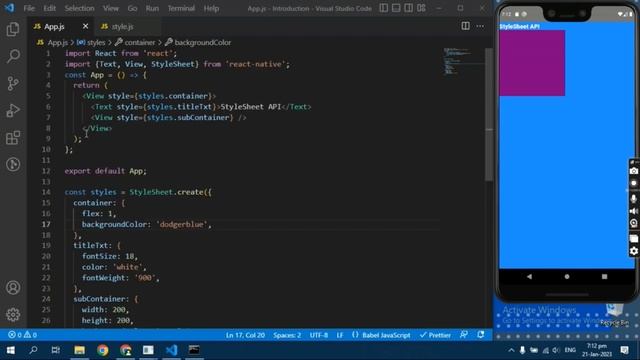Click the VS Code logo icon
Image resolution: width=640 pixels, height=360 pixels.
point(9,8)
